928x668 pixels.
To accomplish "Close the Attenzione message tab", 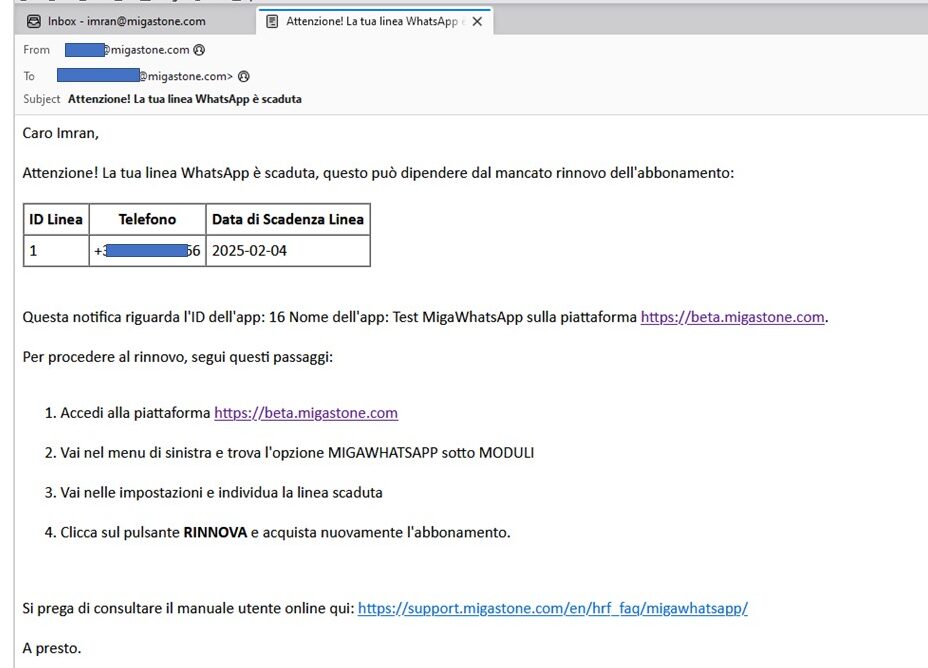I will coord(477,21).
